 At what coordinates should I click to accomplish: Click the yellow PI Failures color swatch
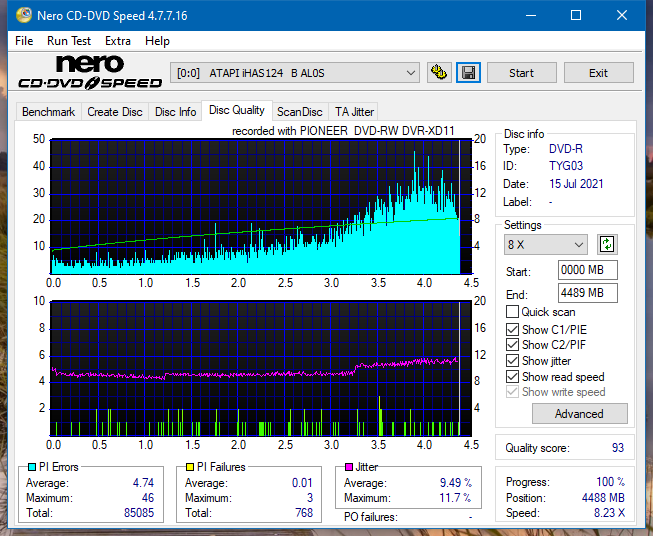pos(190,467)
